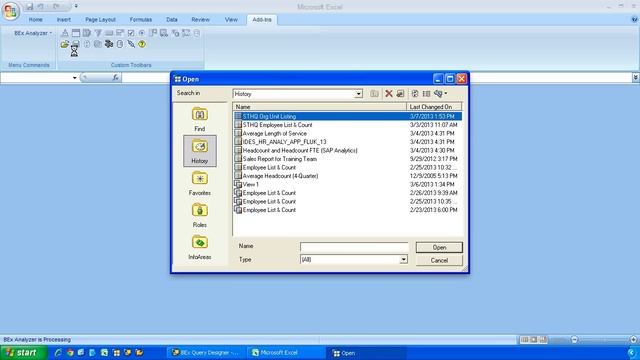
Task: Click the Normal view status bar icon
Action: 524,340
